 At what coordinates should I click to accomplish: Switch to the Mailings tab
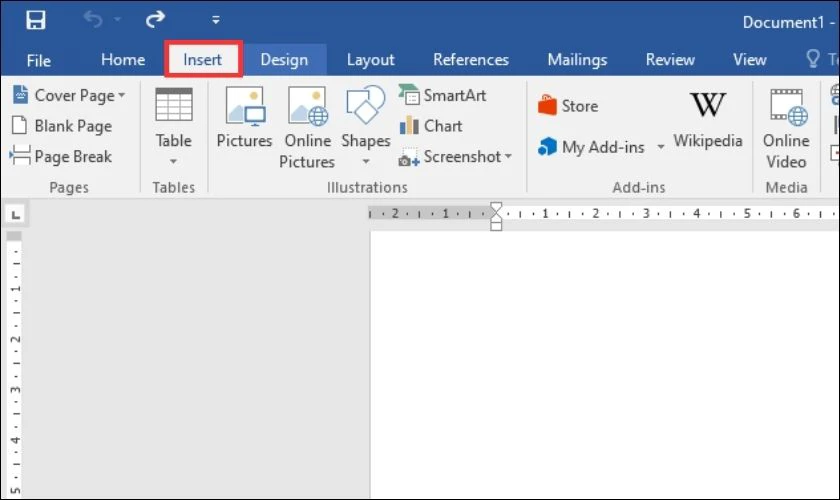(577, 59)
